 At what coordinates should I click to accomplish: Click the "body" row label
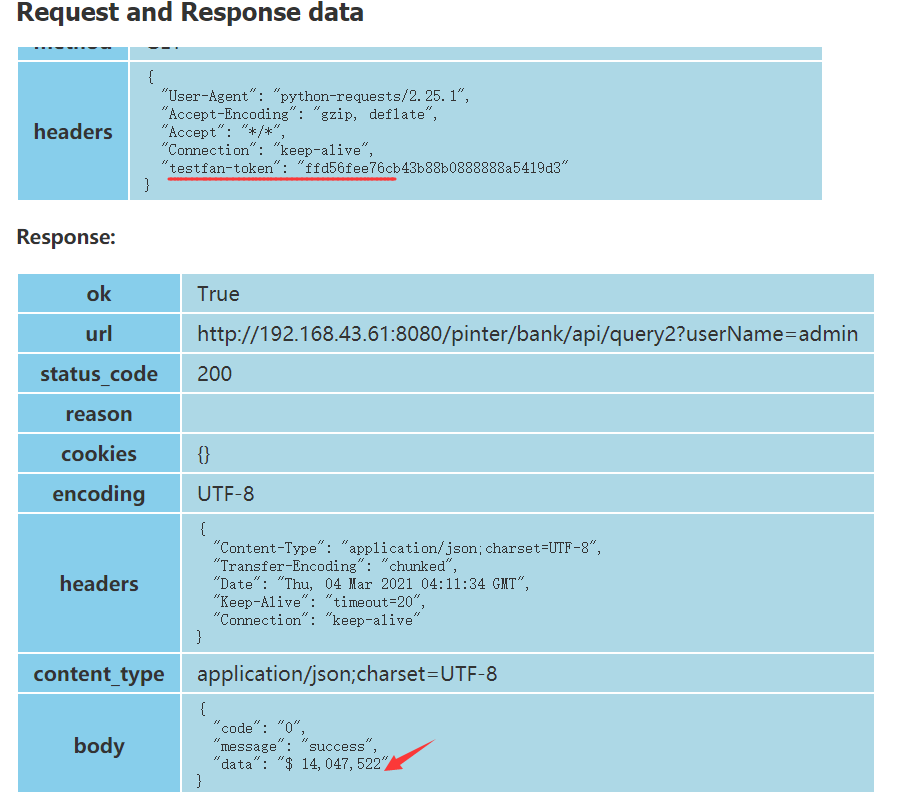click(99, 746)
